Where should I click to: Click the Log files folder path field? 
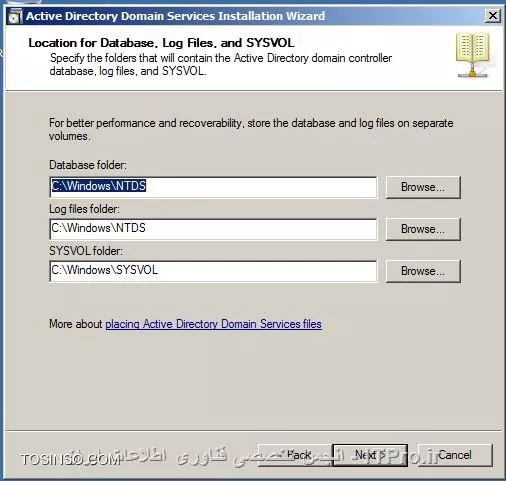pyautogui.click(x=213, y=229)
